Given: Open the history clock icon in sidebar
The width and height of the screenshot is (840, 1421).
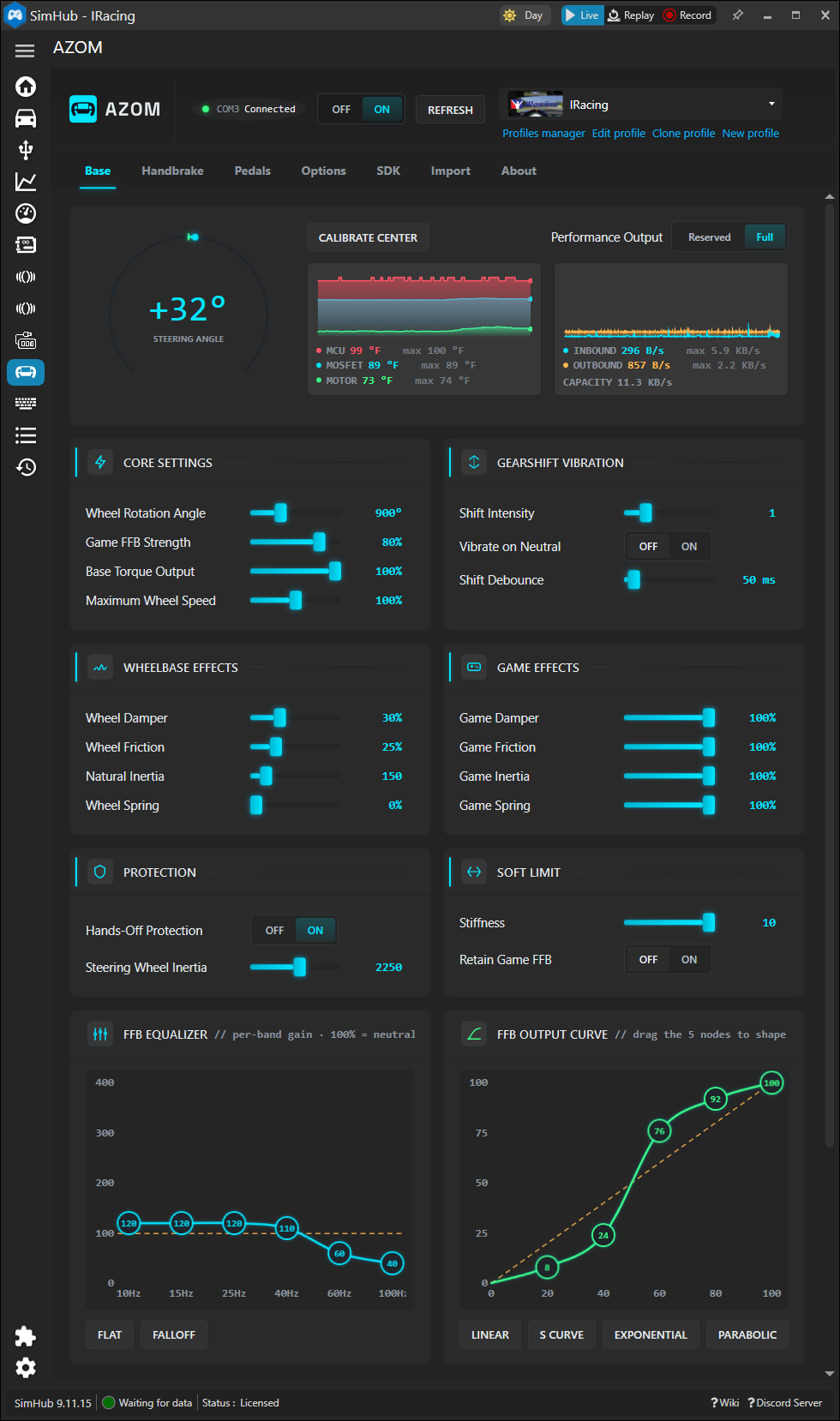Looking at the screenshot, I should pos(26,467).
